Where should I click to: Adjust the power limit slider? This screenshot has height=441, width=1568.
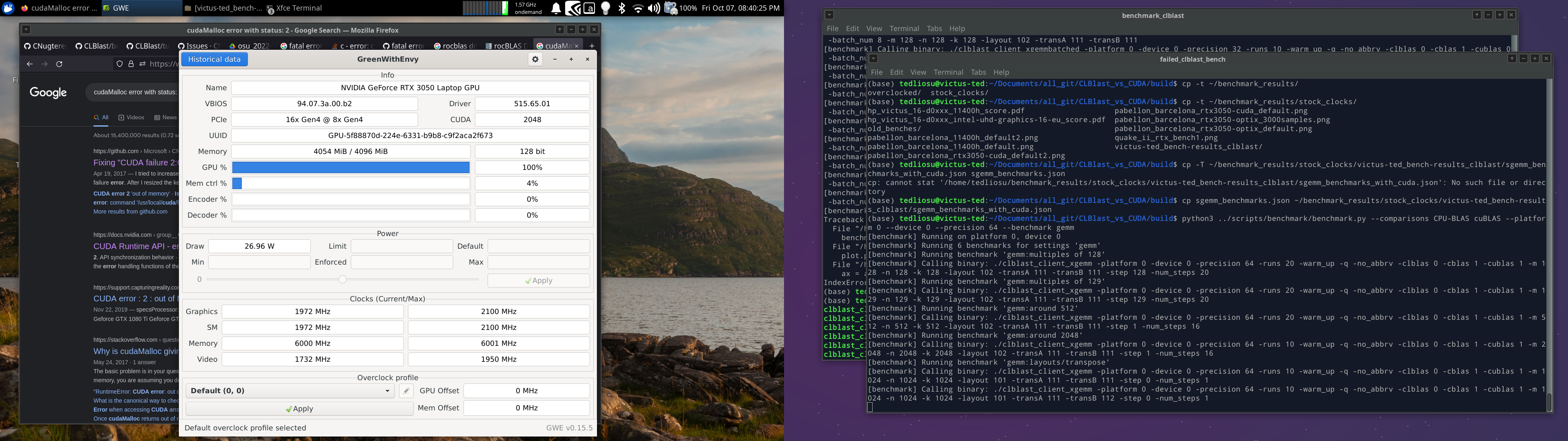point(342,279)
